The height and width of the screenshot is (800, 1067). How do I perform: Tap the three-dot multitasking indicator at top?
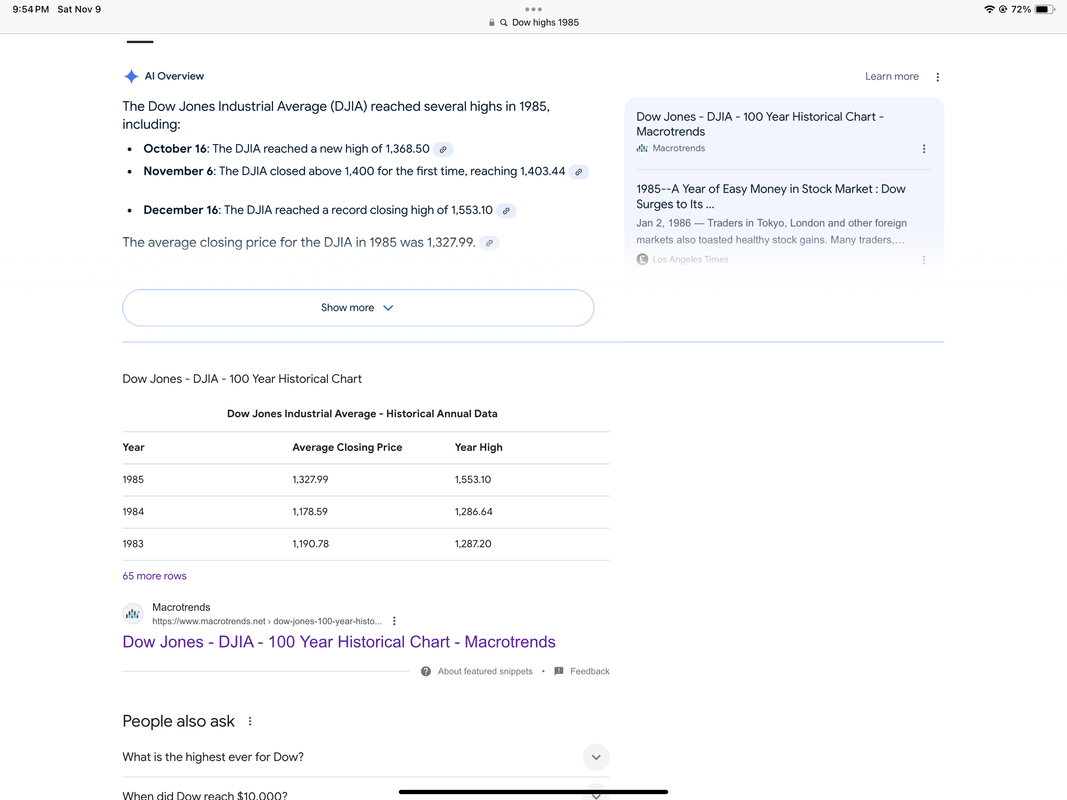(534, 10)
